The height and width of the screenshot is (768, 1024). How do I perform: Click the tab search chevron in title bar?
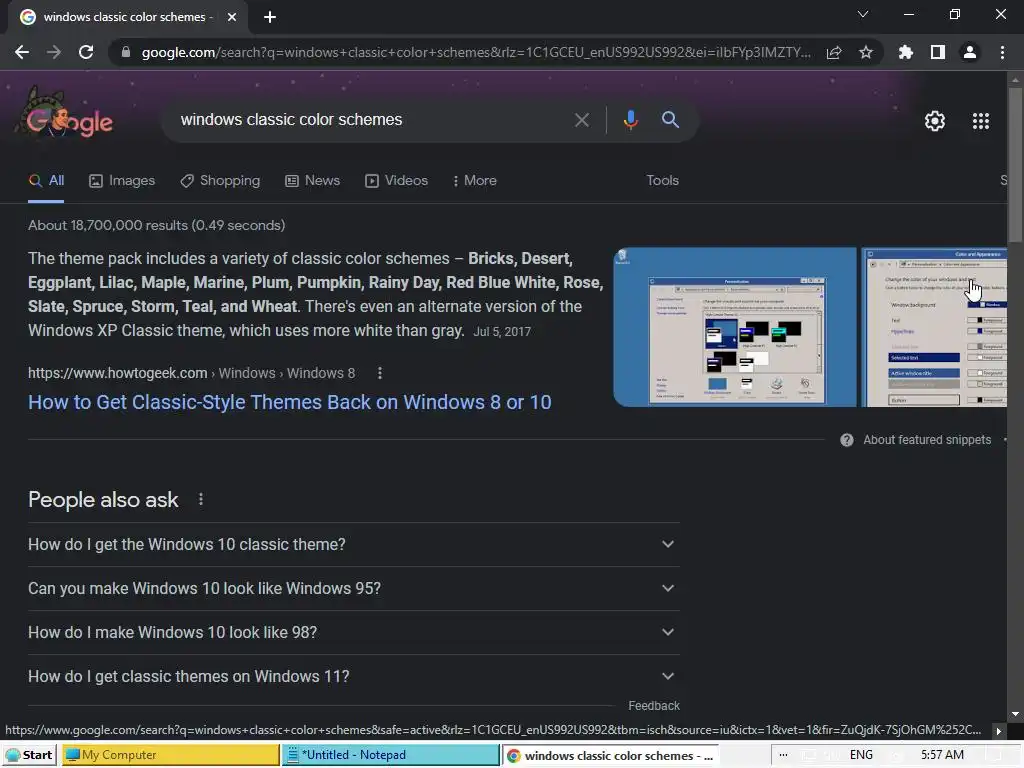coord(863,14)
